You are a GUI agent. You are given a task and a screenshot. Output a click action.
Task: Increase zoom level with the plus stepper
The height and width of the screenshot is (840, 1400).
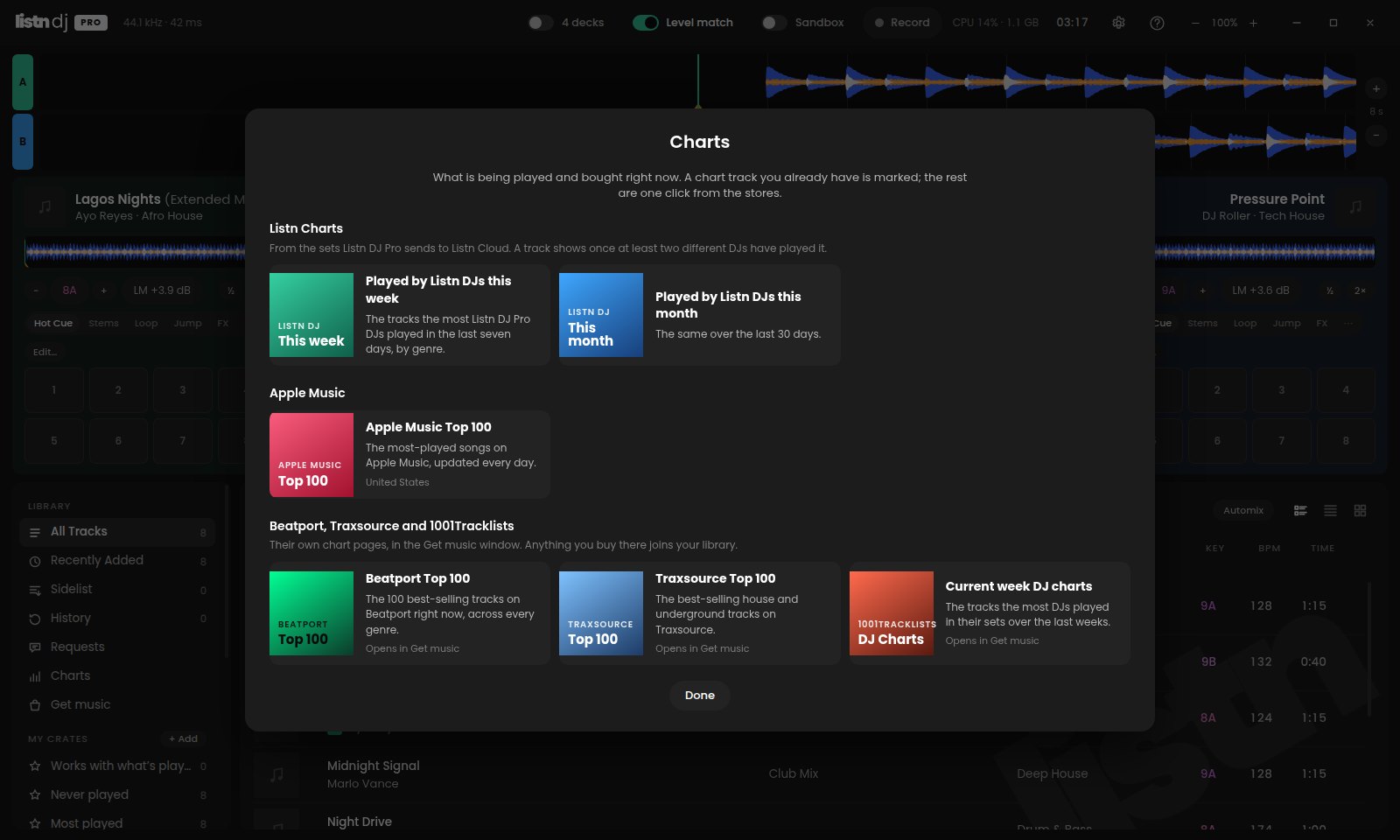(x=1253, y=23)
